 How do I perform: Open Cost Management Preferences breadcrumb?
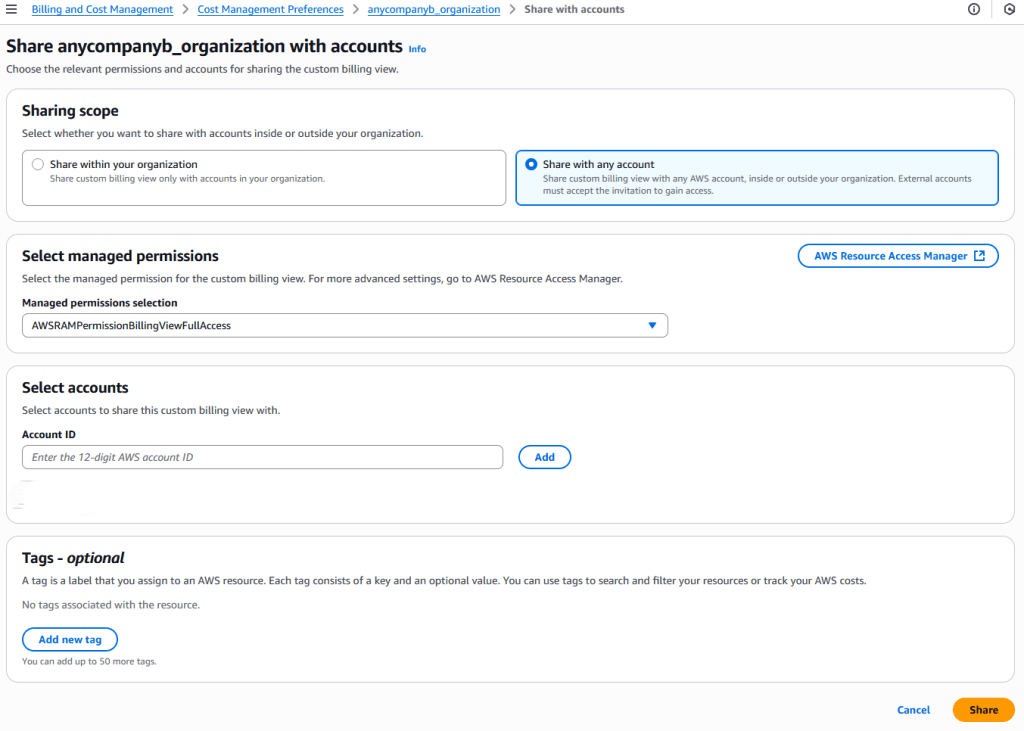tap(270, 9)
